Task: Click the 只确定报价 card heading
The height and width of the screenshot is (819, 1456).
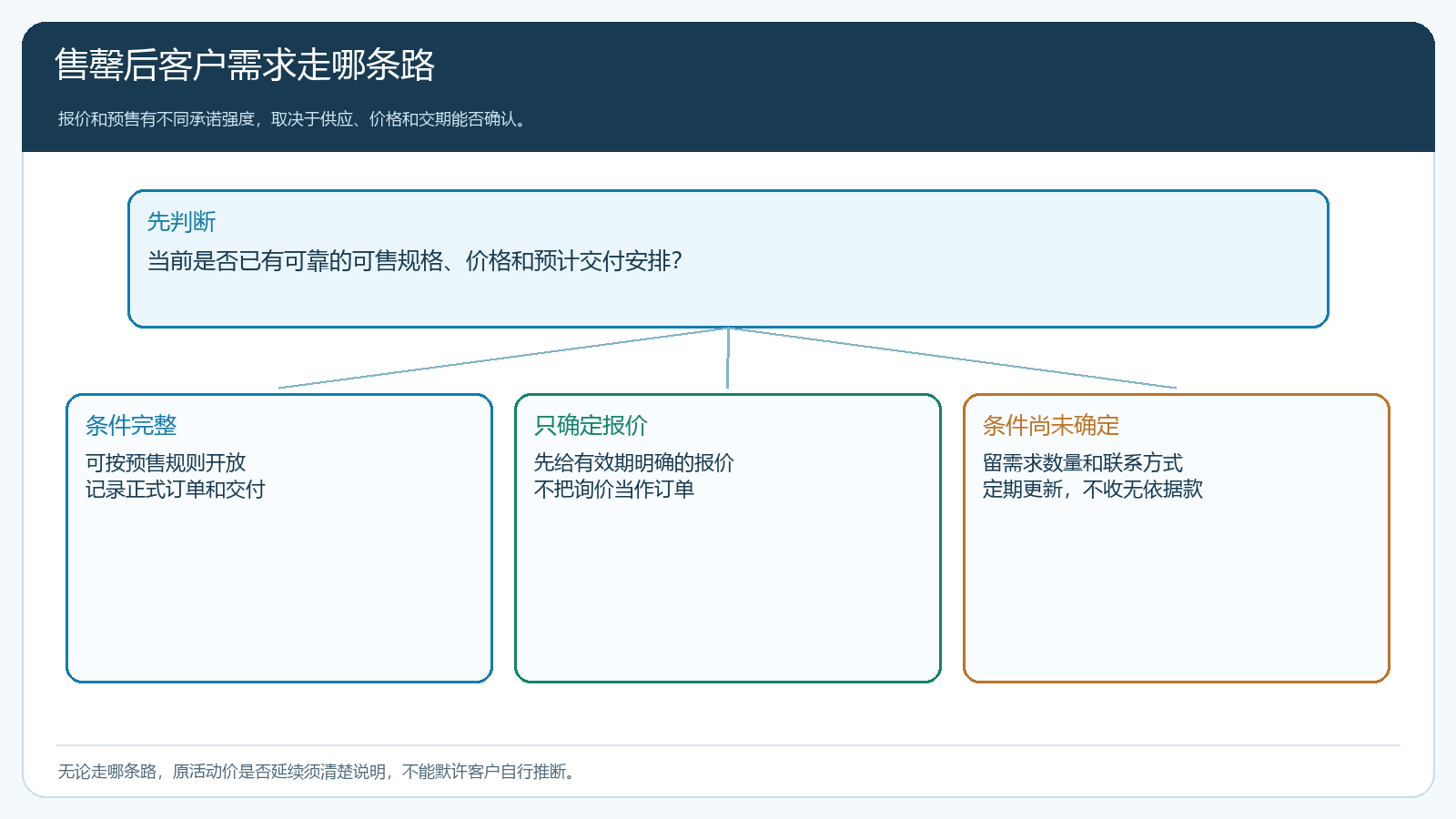Action: coord(591,425)
